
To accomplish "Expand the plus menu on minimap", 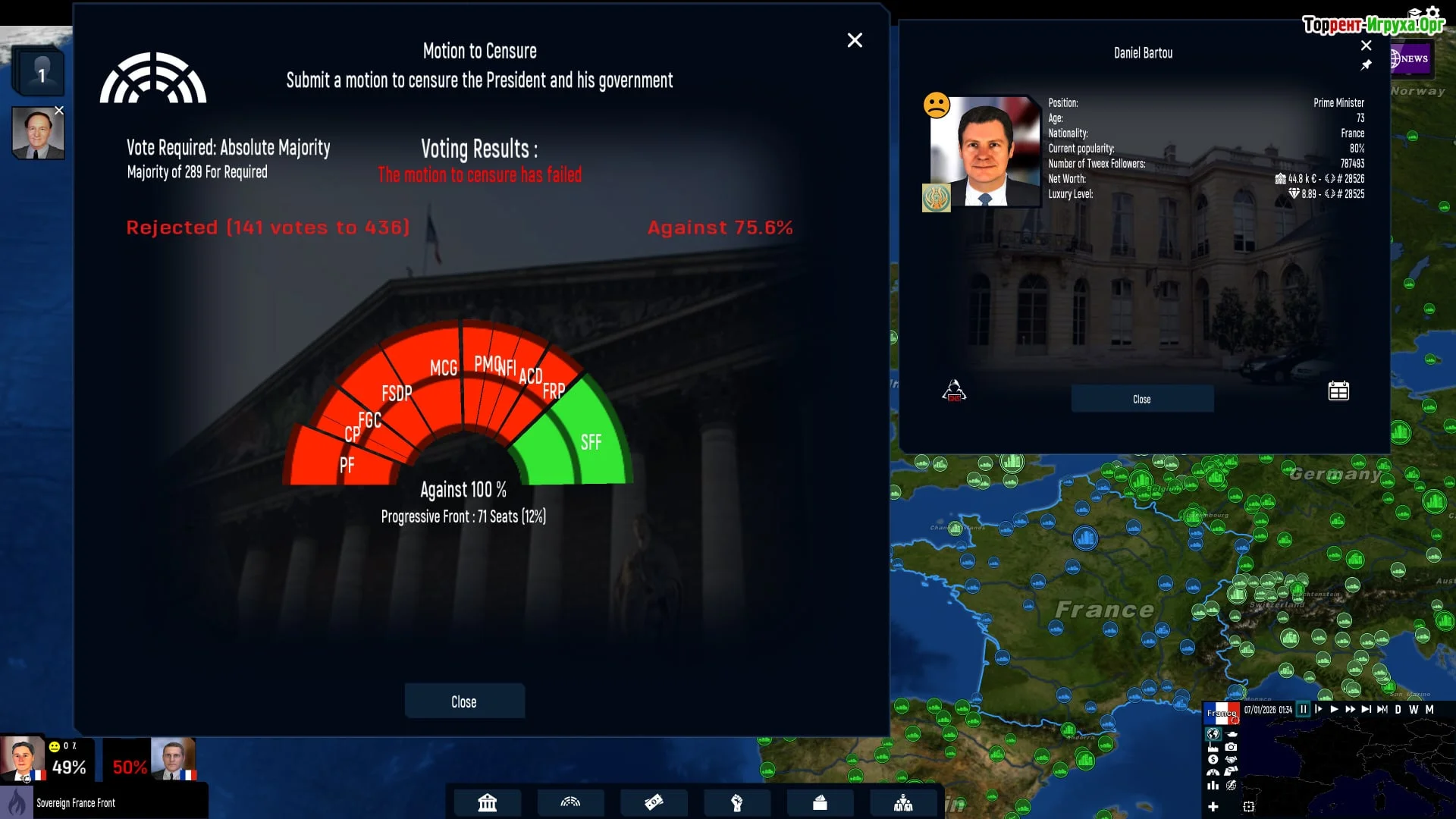I will 1213,807.
